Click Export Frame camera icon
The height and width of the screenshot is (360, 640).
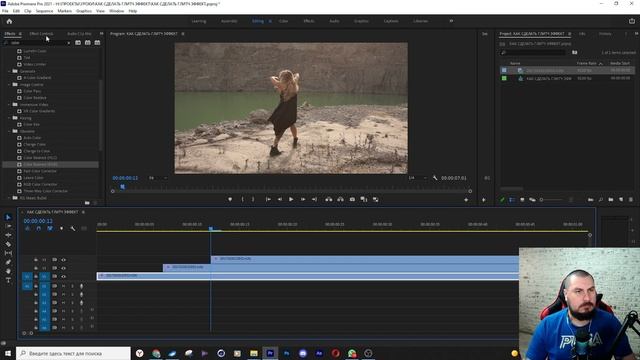pyautogui.click(x=352, y=200)
